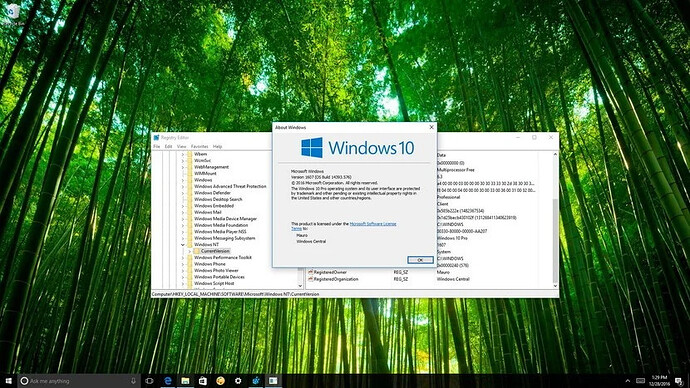
Task: Open File Explorer from the taskbar
Action: [x=185, y=381]
